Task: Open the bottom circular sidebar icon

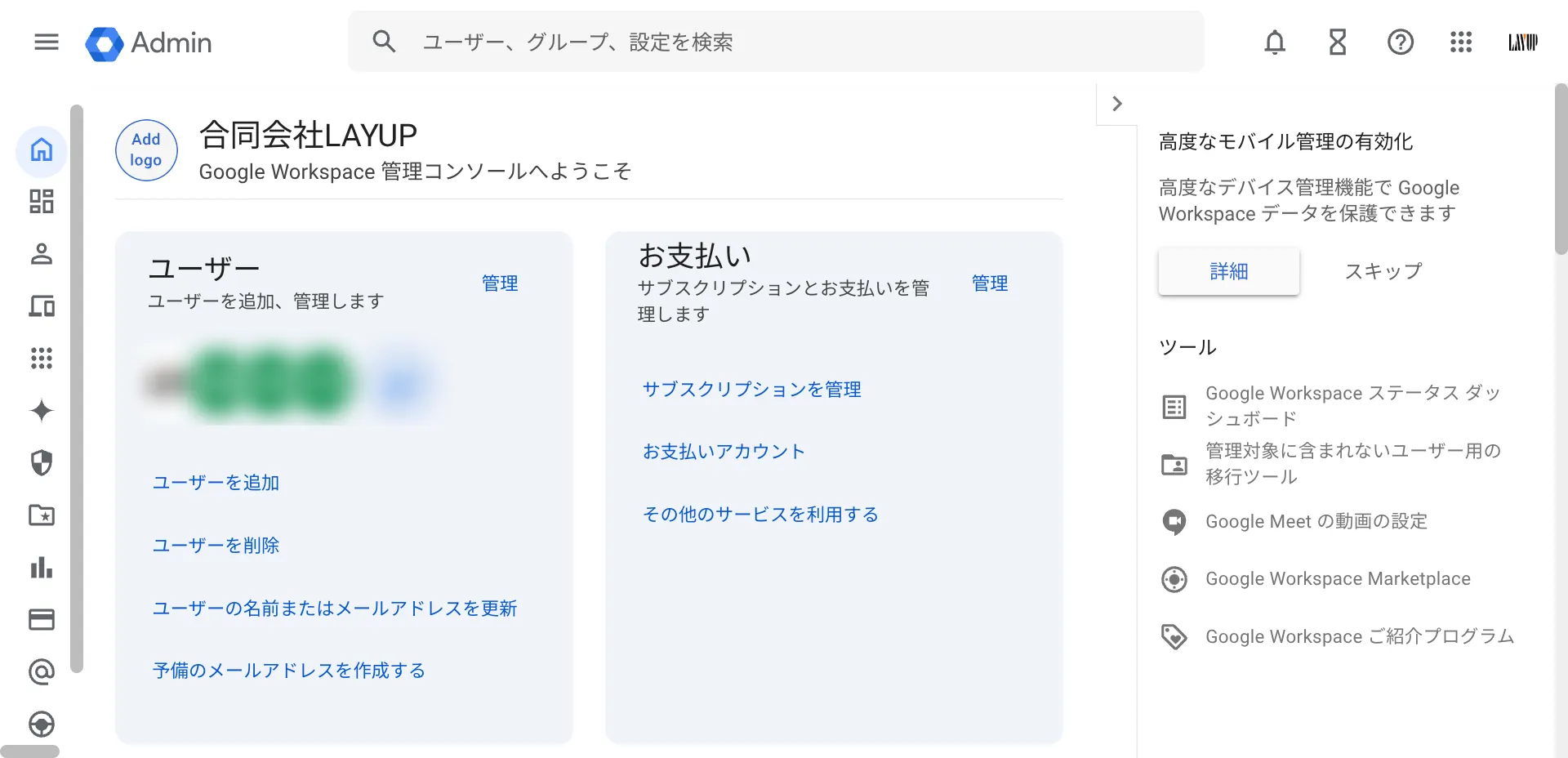Action: tap(42, 724)
